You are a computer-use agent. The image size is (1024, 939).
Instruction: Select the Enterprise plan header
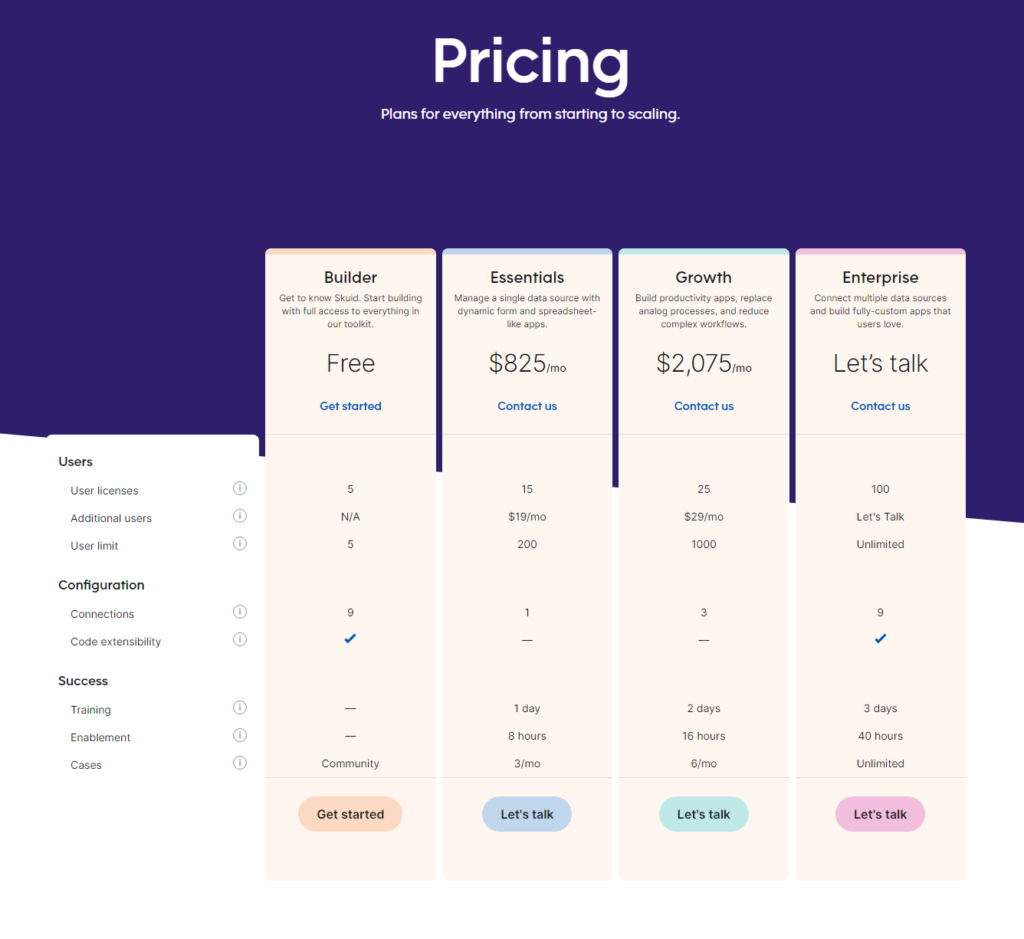pyautogui.click(x=880, y=277)
